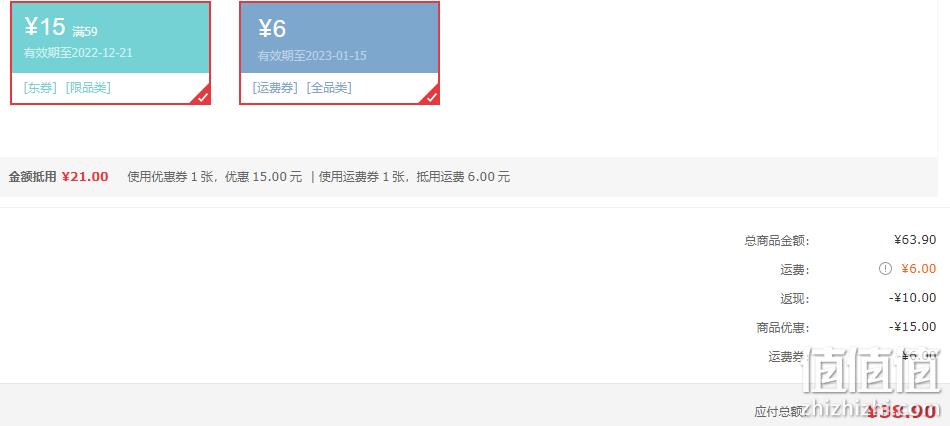This screenshot has width=950, height=426.
Task: Click the shipping fee info icon
Action: click(x=885, y=268)
